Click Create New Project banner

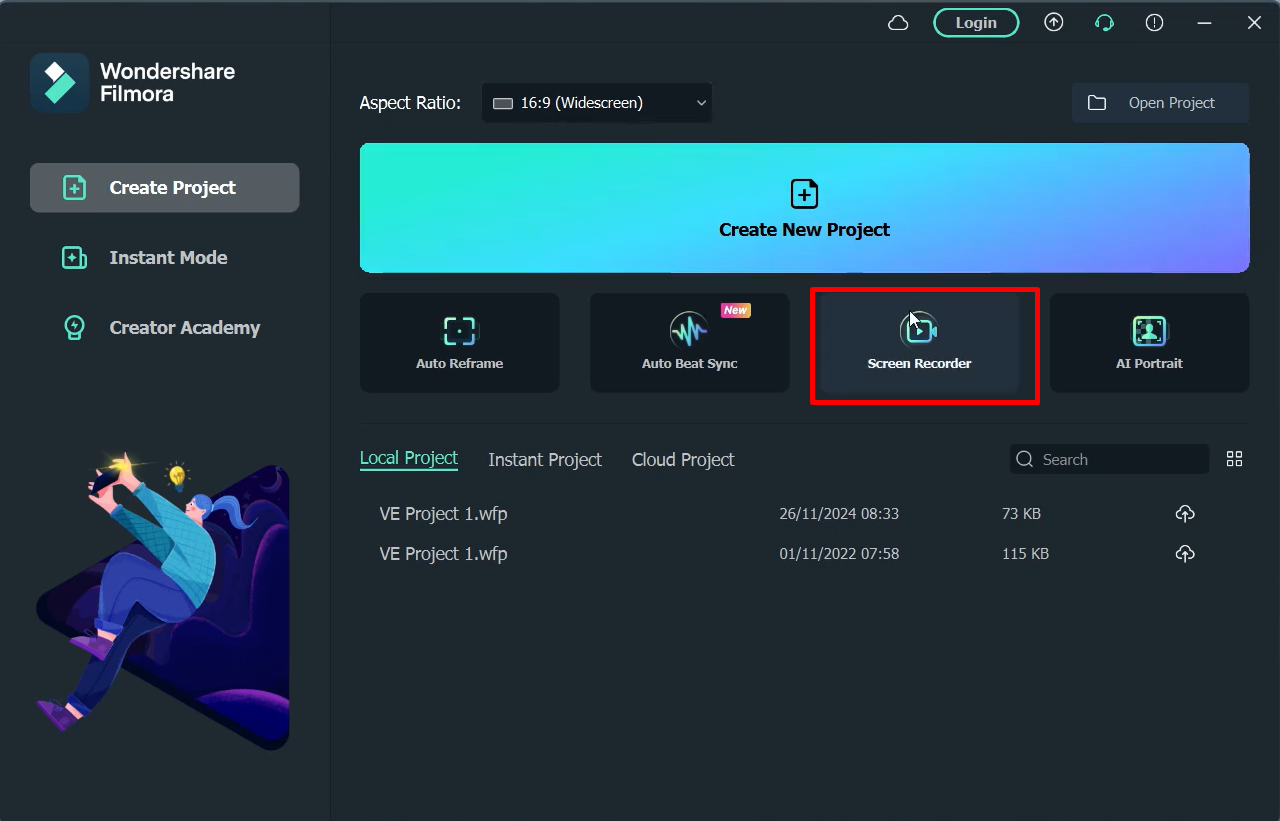pos(804,208)
